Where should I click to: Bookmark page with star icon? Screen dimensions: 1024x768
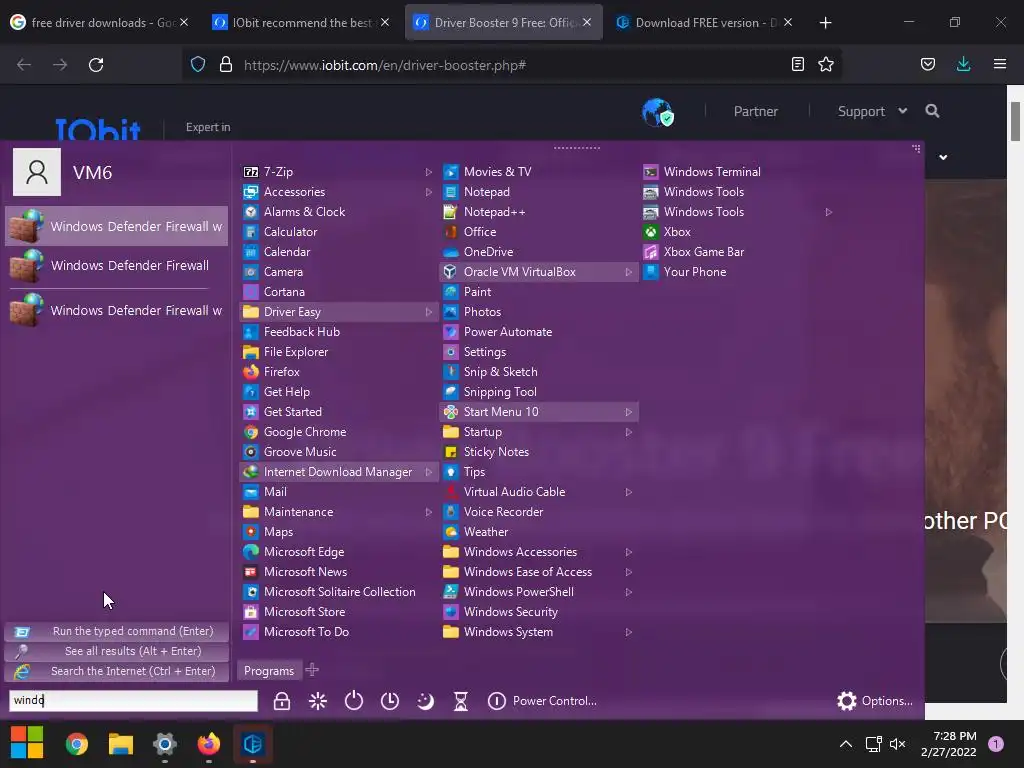pyautogui.click(x=826, y=65)
